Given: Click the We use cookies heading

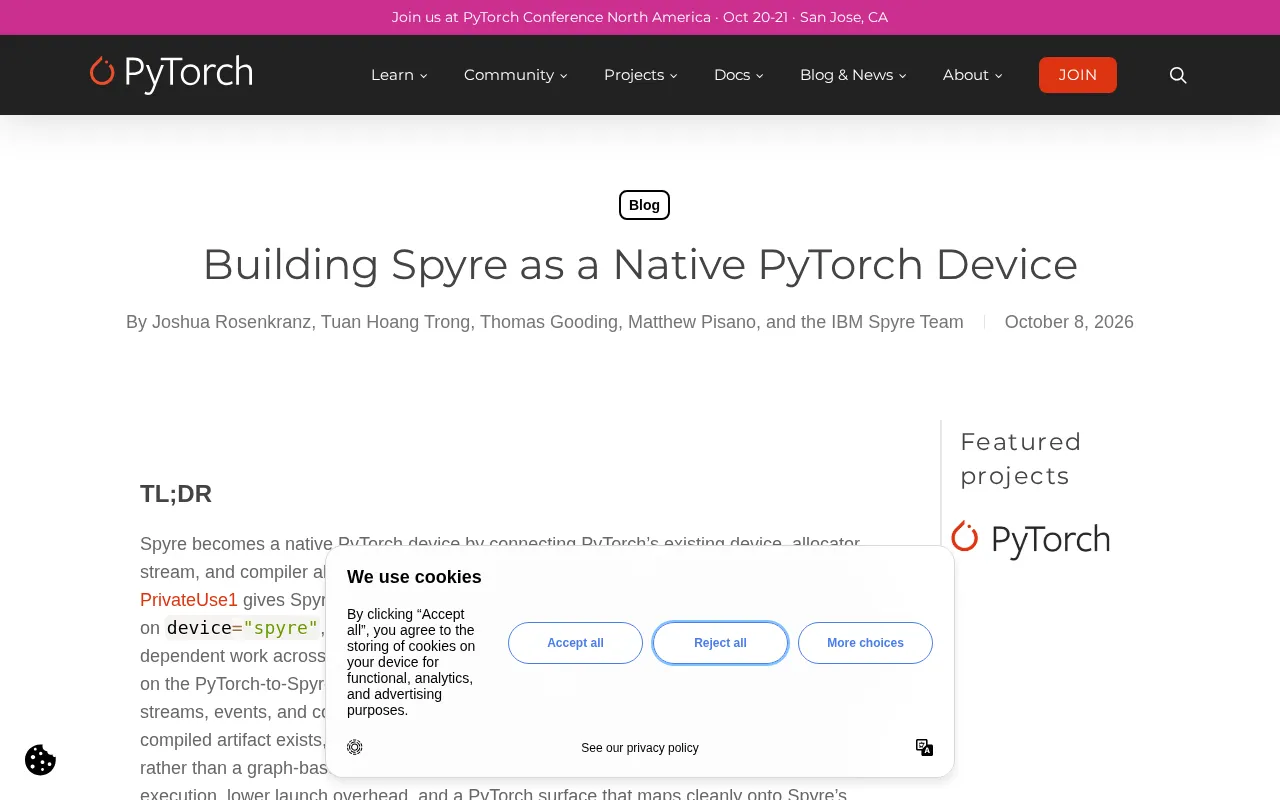Looking at the screenshot, I should [x=414, y=577].
